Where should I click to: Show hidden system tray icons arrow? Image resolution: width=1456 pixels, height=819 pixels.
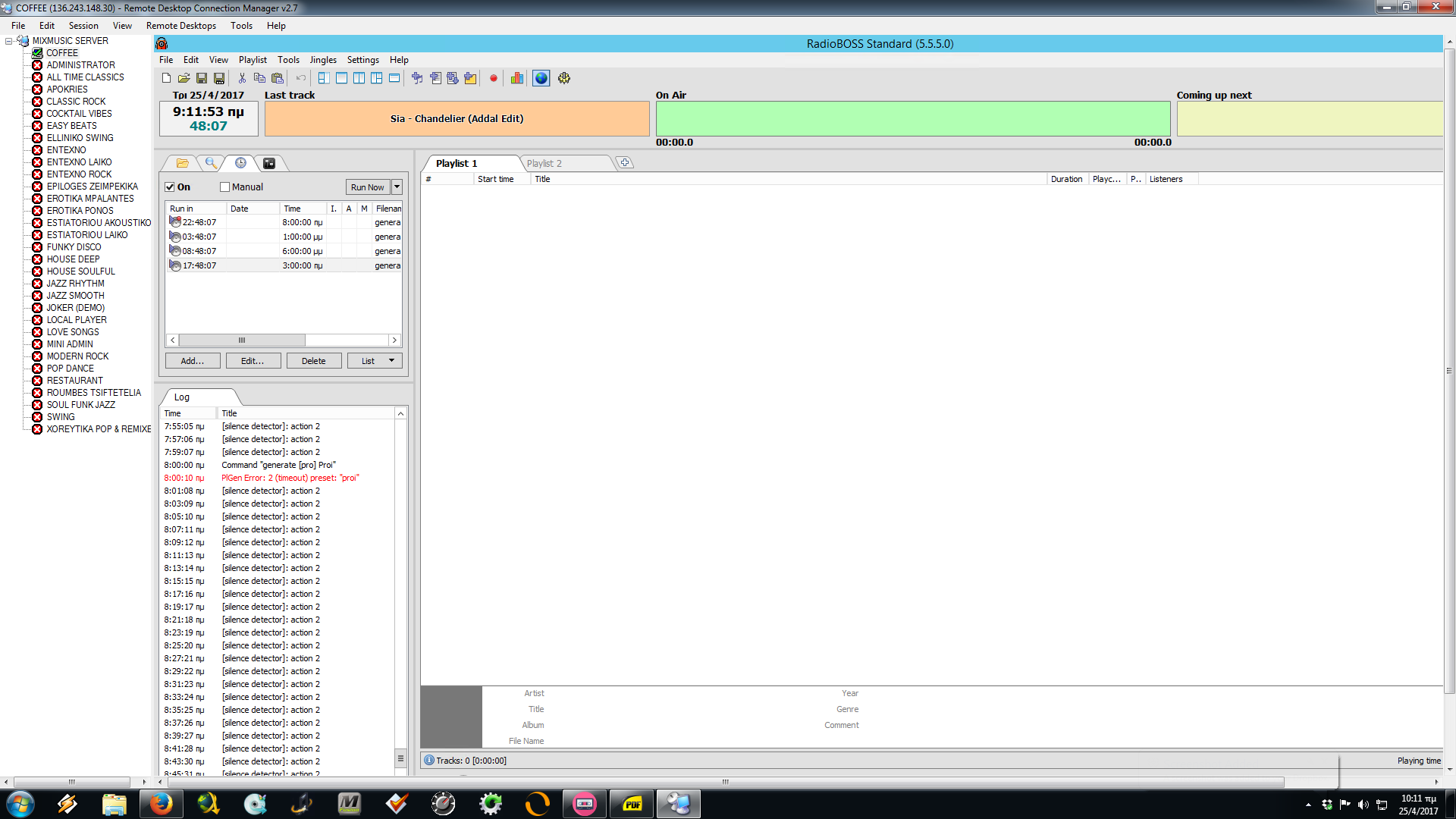pos(1308,805)
